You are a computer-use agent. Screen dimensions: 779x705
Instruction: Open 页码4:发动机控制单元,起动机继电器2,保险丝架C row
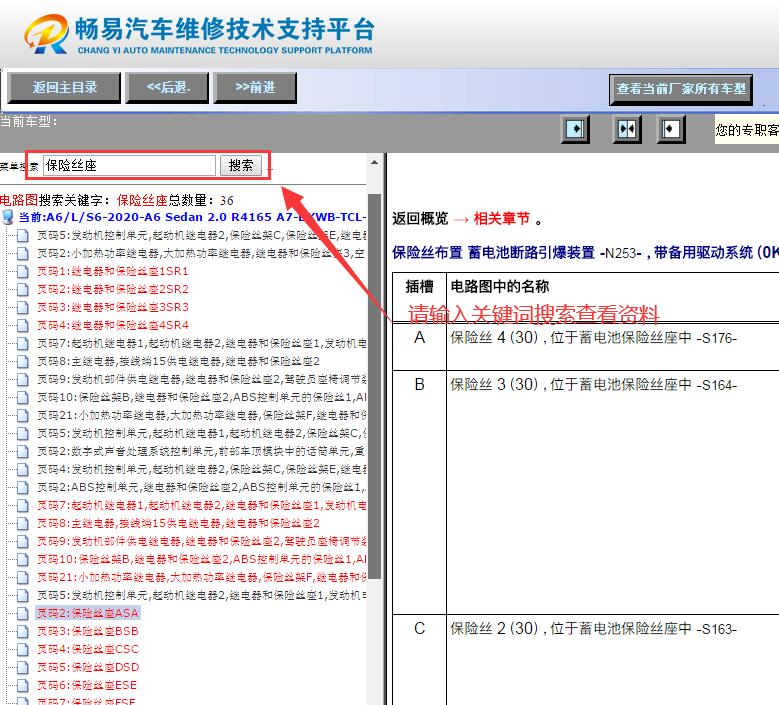pos(201,469)
